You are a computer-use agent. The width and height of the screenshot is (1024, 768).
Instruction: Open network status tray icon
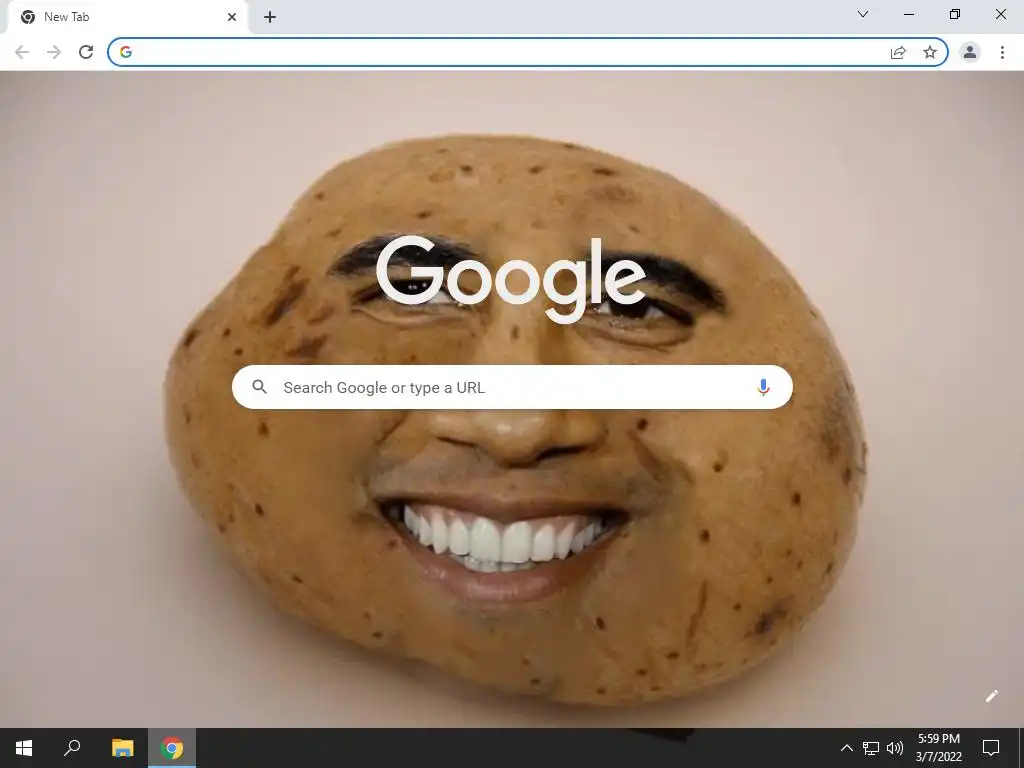871,748
